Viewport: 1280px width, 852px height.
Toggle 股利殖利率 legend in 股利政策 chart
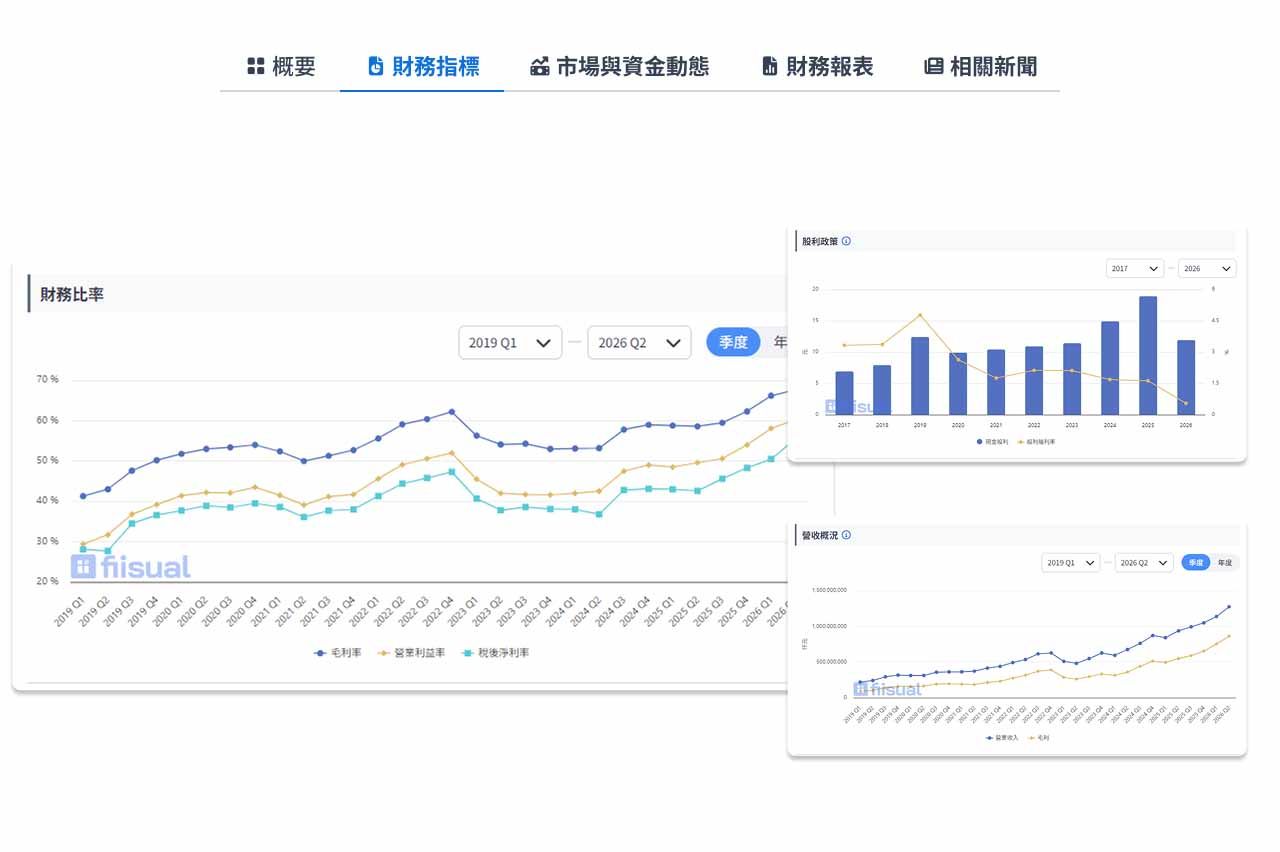pyautogui.click(x=1037, y=441)
